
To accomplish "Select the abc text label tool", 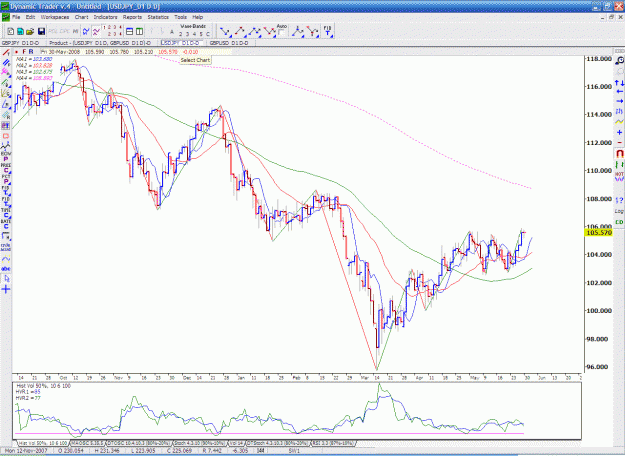I will (6, 269).
